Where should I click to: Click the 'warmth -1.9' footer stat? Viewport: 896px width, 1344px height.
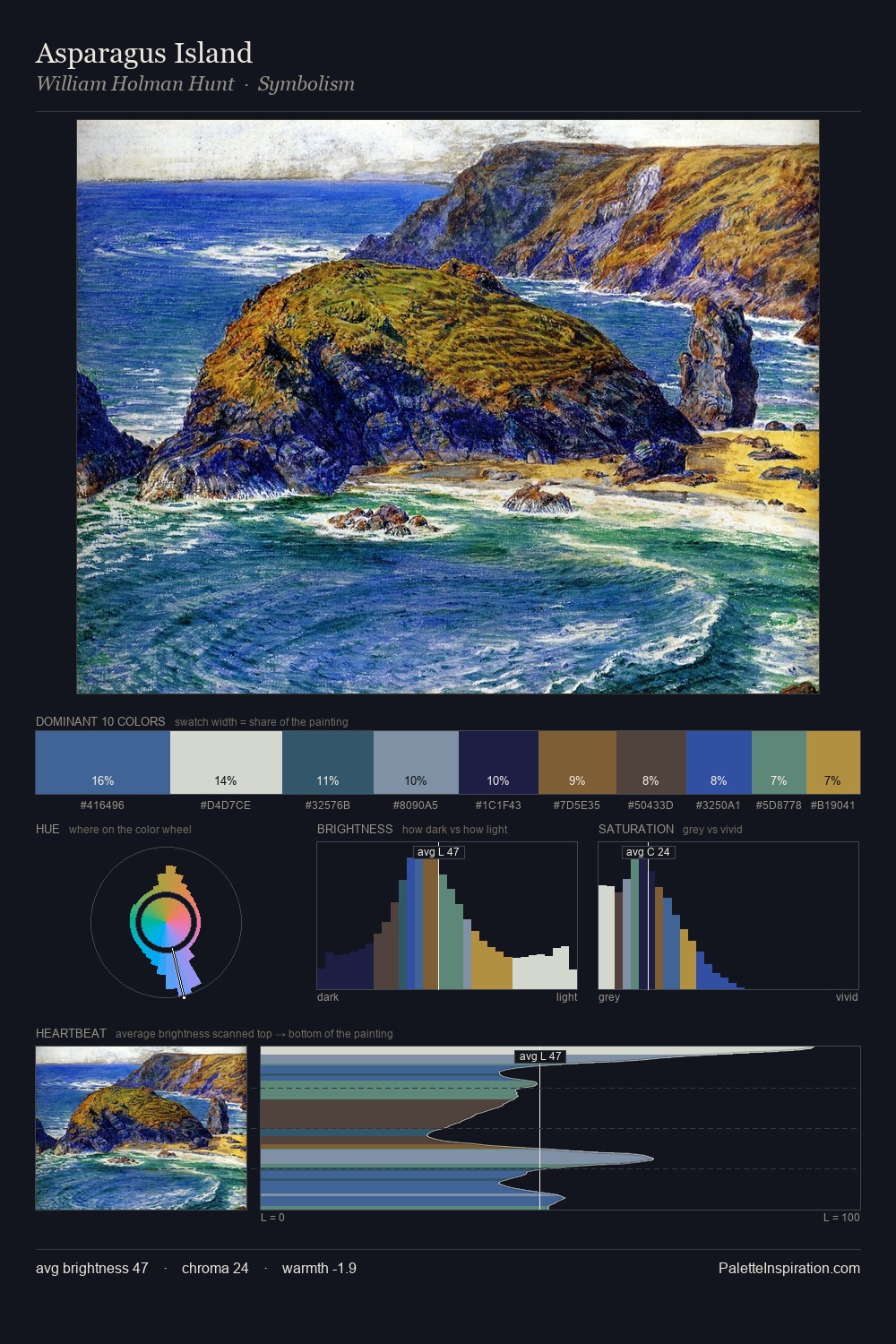point(319,1268)
